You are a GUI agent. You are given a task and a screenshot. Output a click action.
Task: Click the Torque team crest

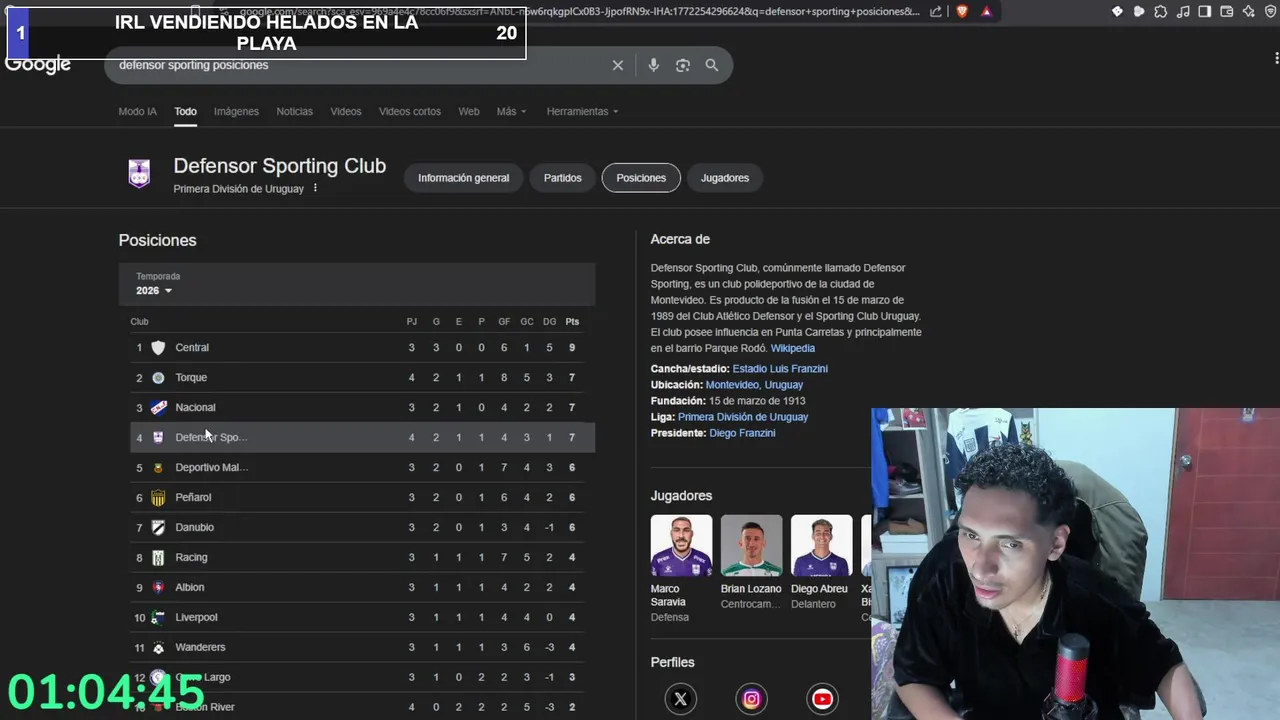[x=158, y=377]
